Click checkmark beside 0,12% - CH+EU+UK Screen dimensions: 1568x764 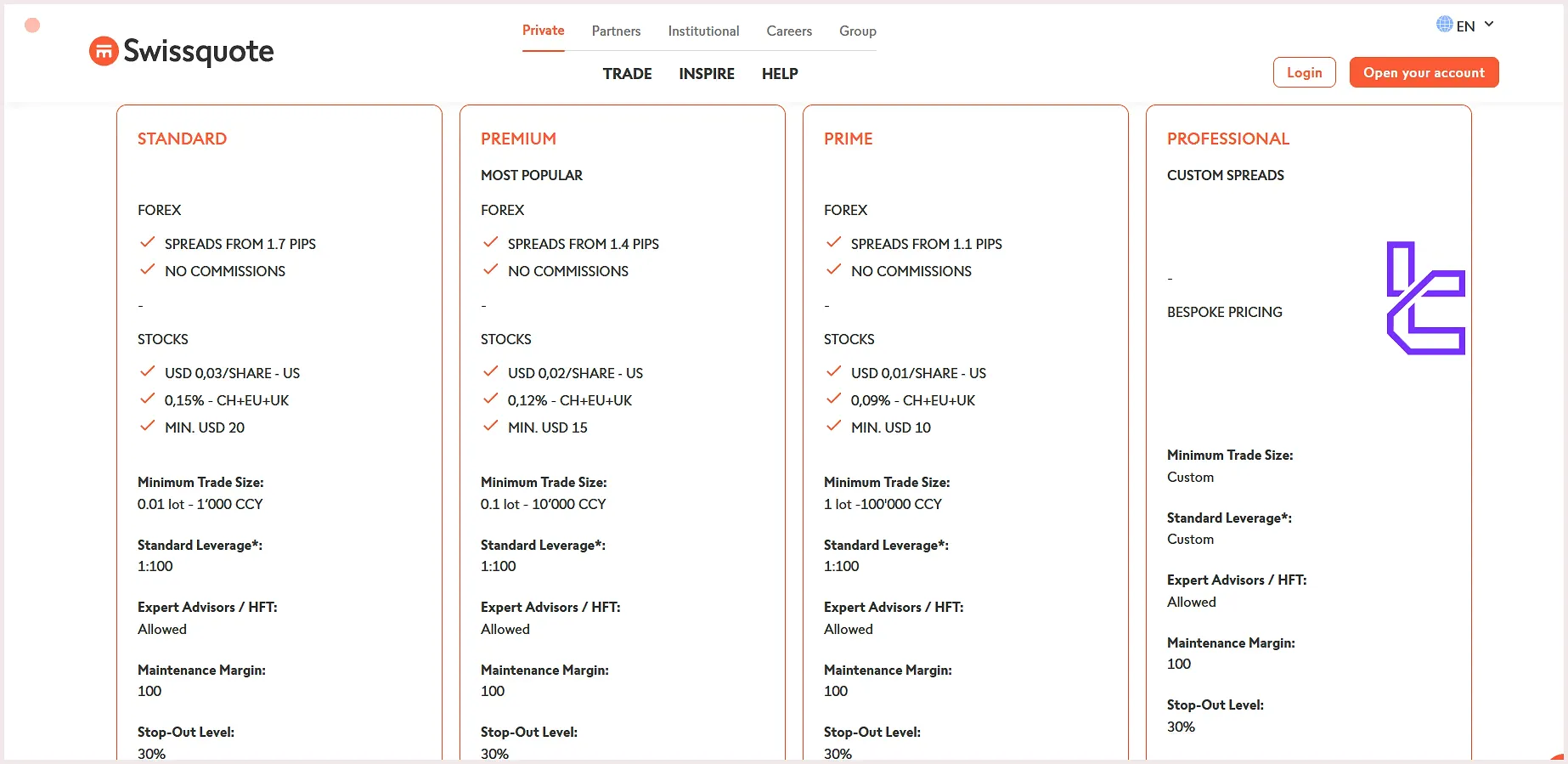coord(491,399)
